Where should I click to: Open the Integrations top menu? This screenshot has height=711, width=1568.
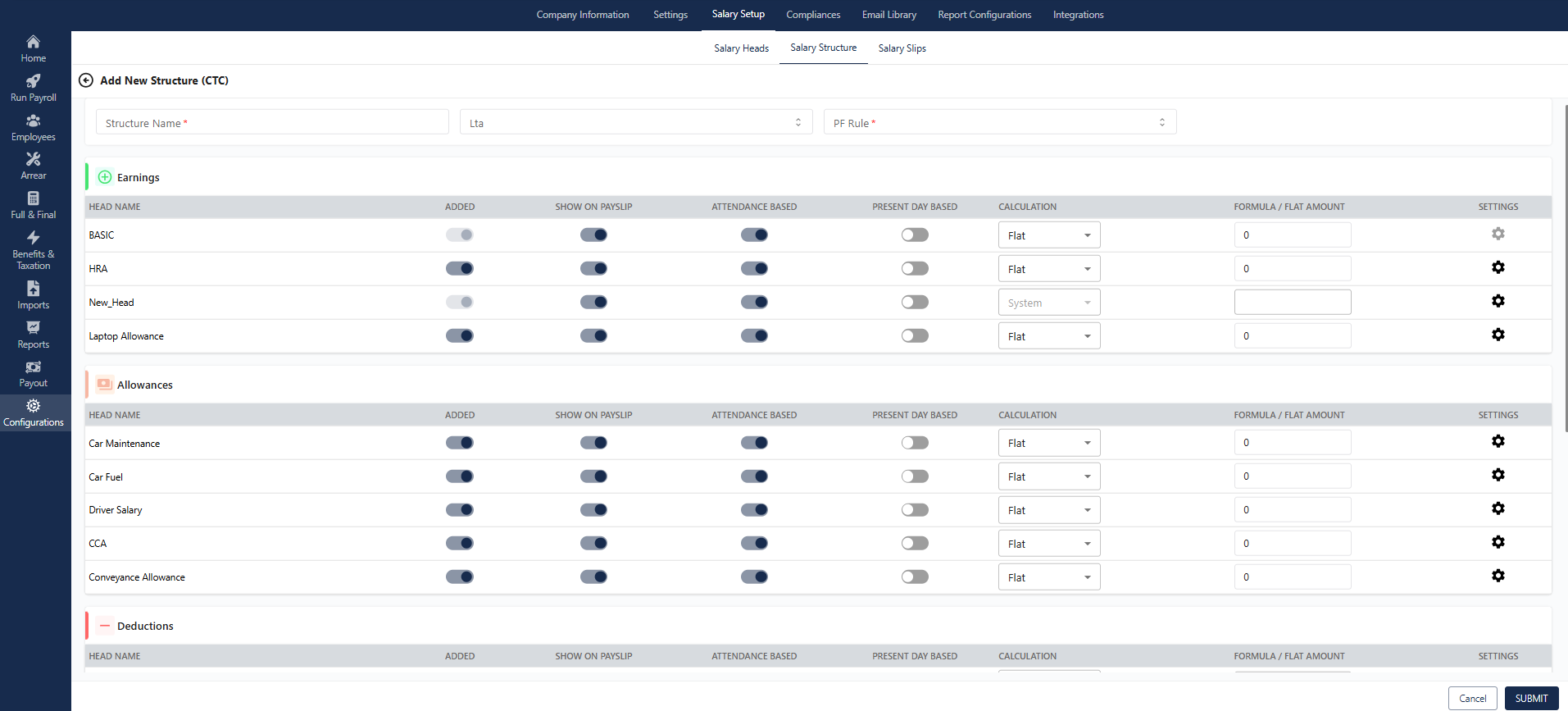1078,15
